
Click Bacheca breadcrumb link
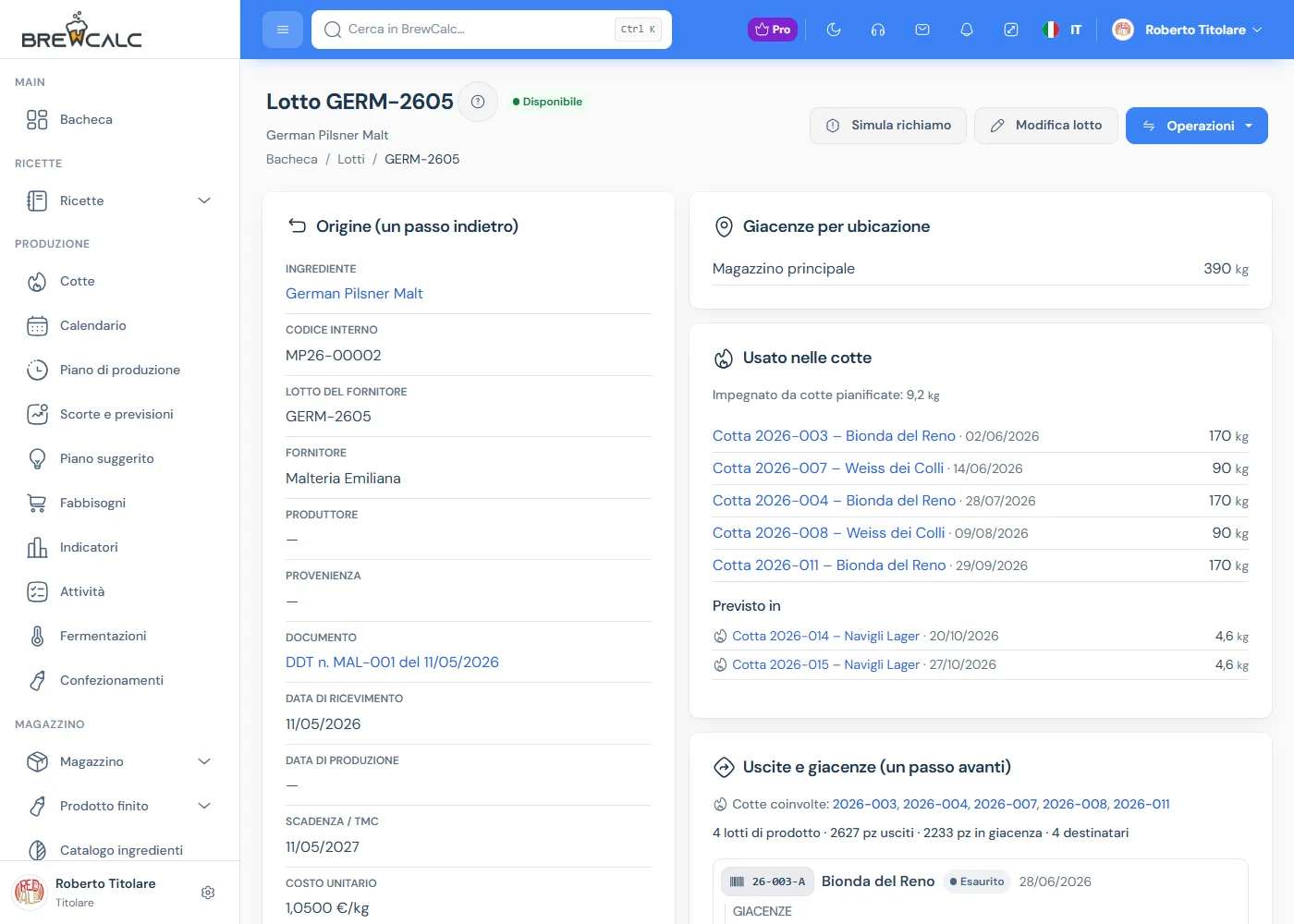pos(291,159)
